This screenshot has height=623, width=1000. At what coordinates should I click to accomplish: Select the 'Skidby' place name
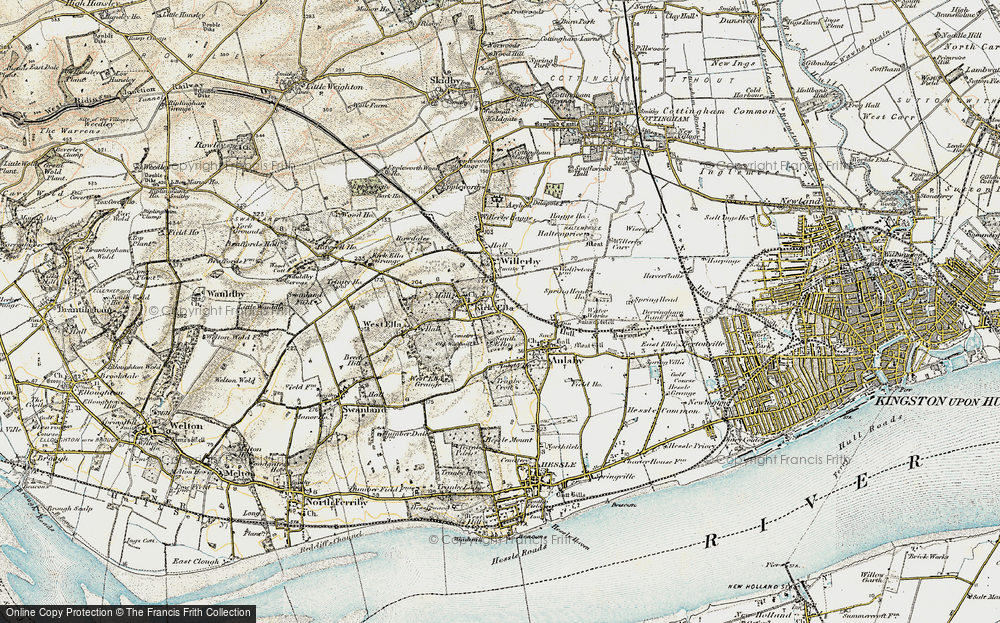[x=445, y=80]
